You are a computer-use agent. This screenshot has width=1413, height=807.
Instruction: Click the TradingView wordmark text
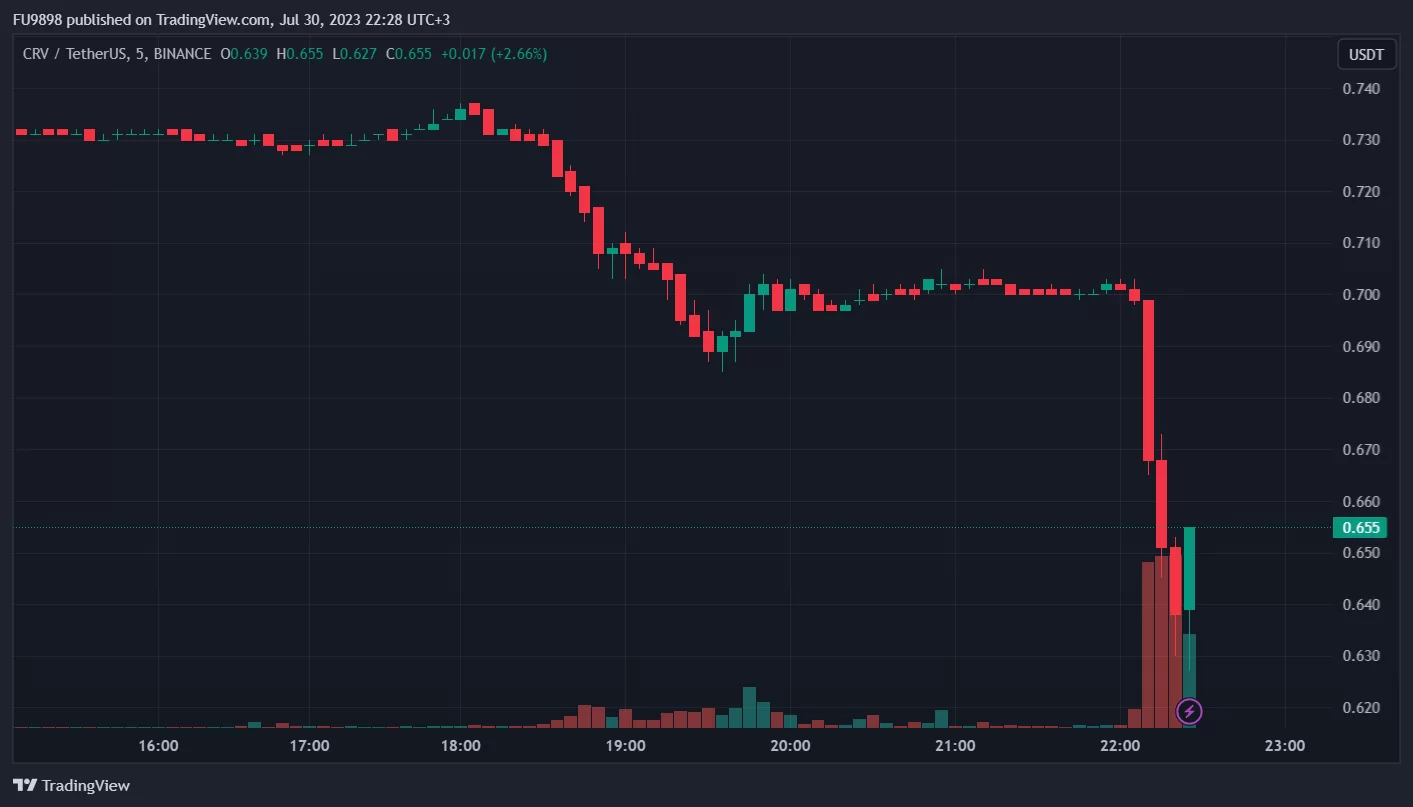(x=85, y=786)
